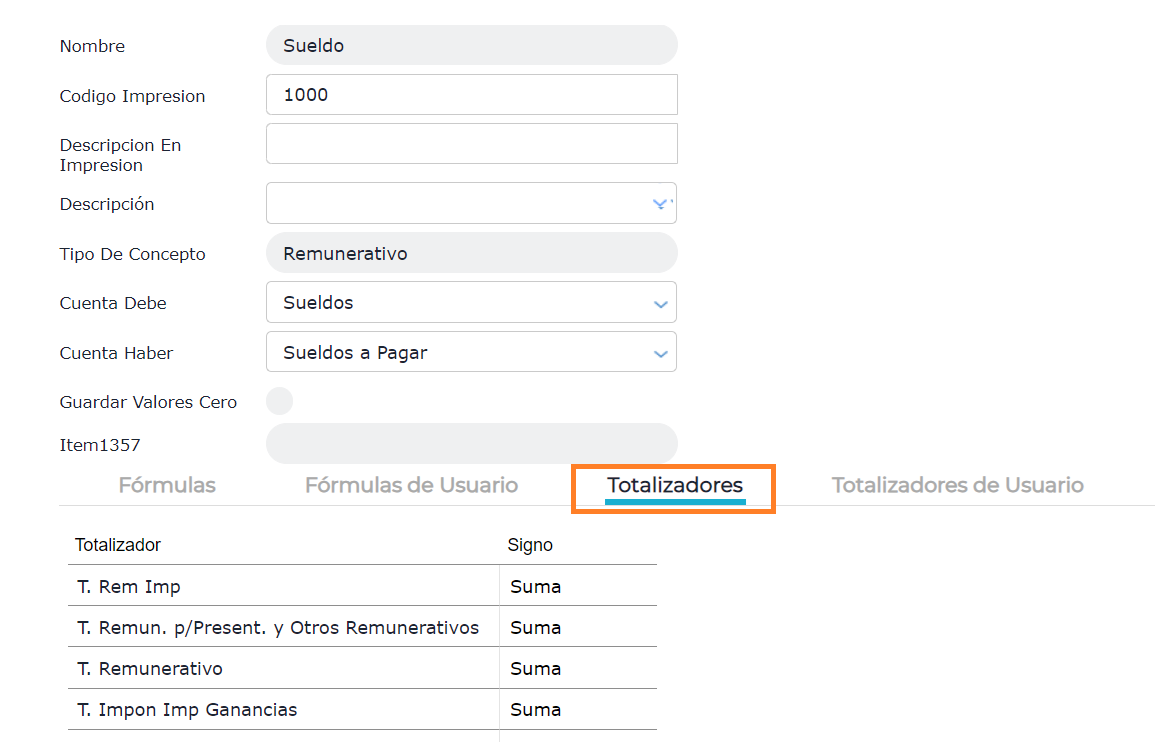Go to Totalizadores de Usuario tab

click(957, 485)
